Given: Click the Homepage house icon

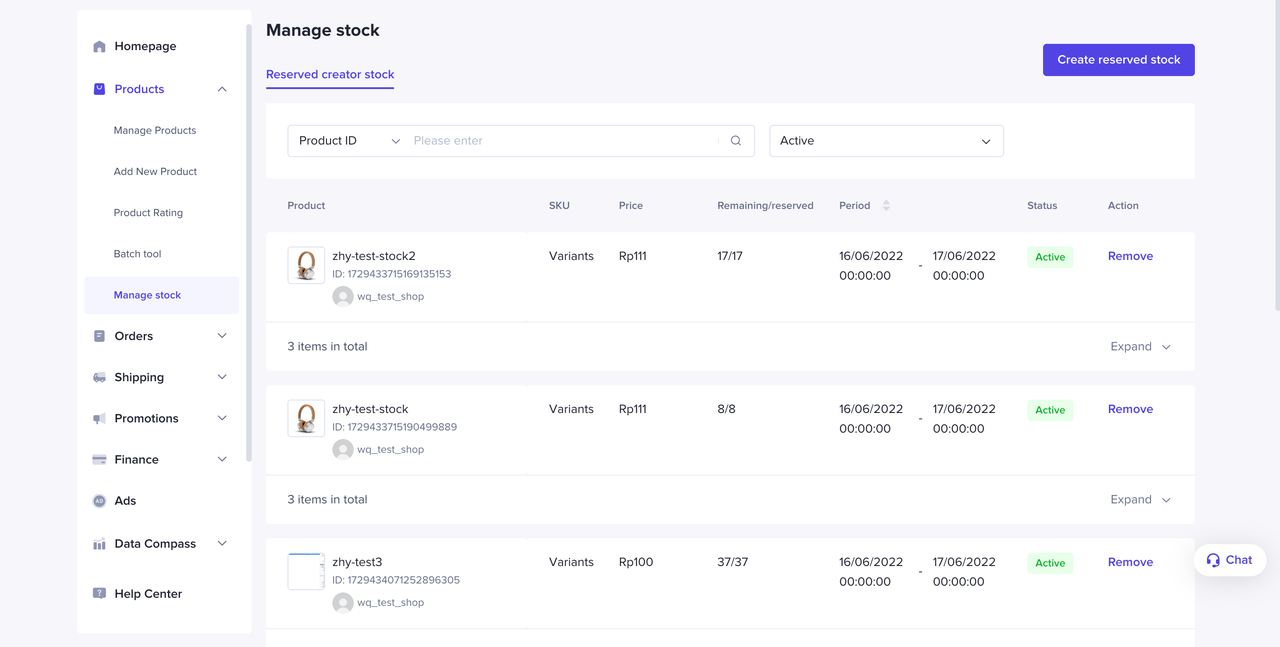Looking at the screenshot, I should tap(99, 47).
